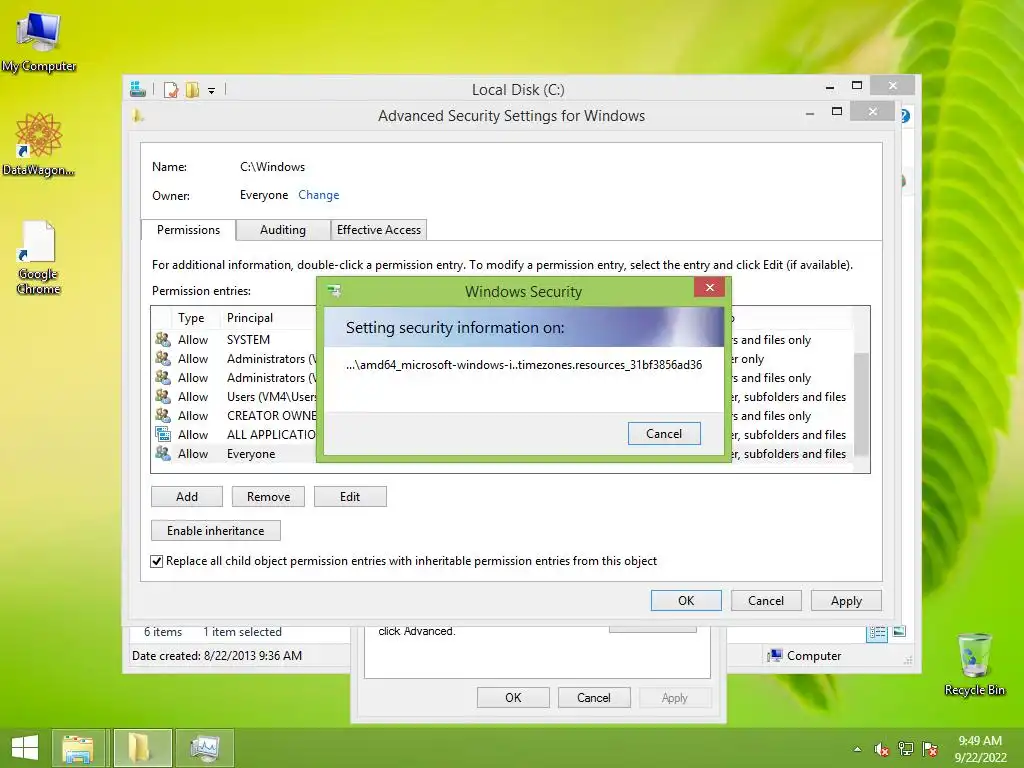Show hidden tray icons arrow
This screenshot has width=1024, height=768.
857,749
